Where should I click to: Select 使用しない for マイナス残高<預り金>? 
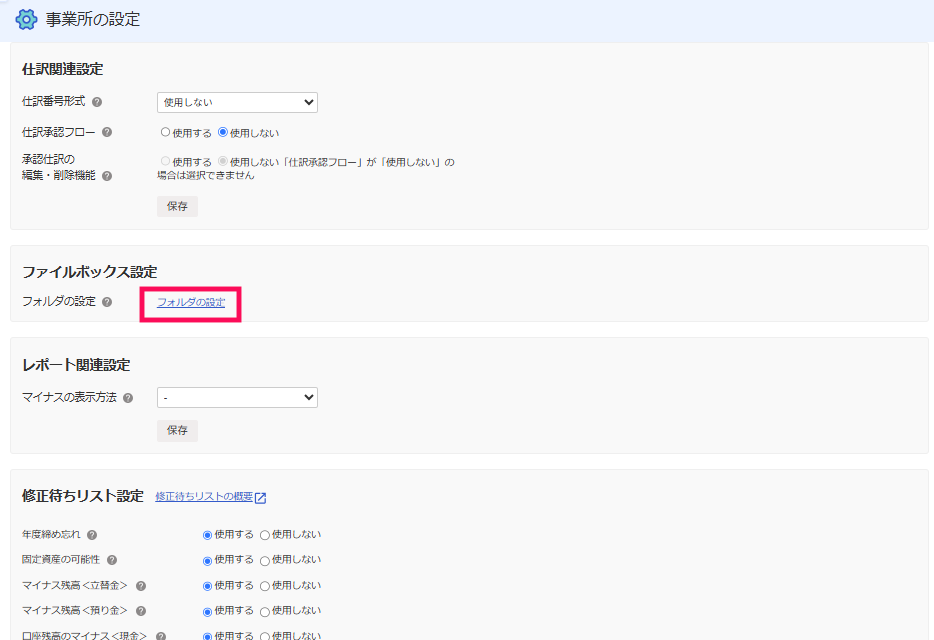pyautogui.click(x=265, y=611)
